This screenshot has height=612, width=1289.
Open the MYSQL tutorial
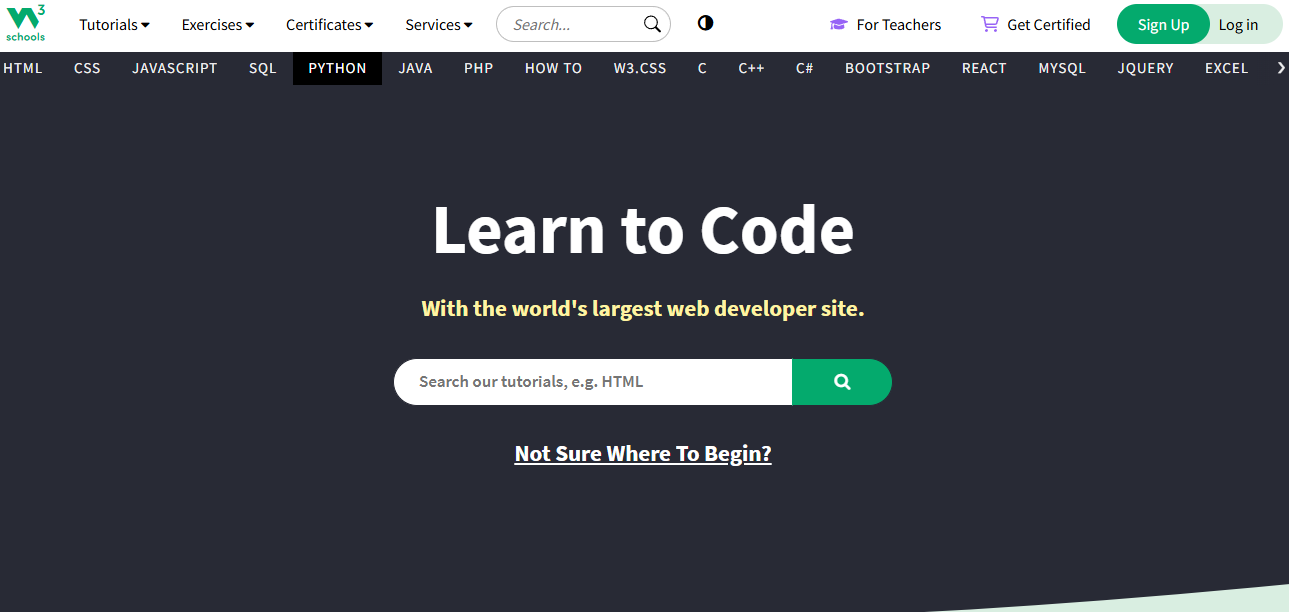pos(1062,68)
